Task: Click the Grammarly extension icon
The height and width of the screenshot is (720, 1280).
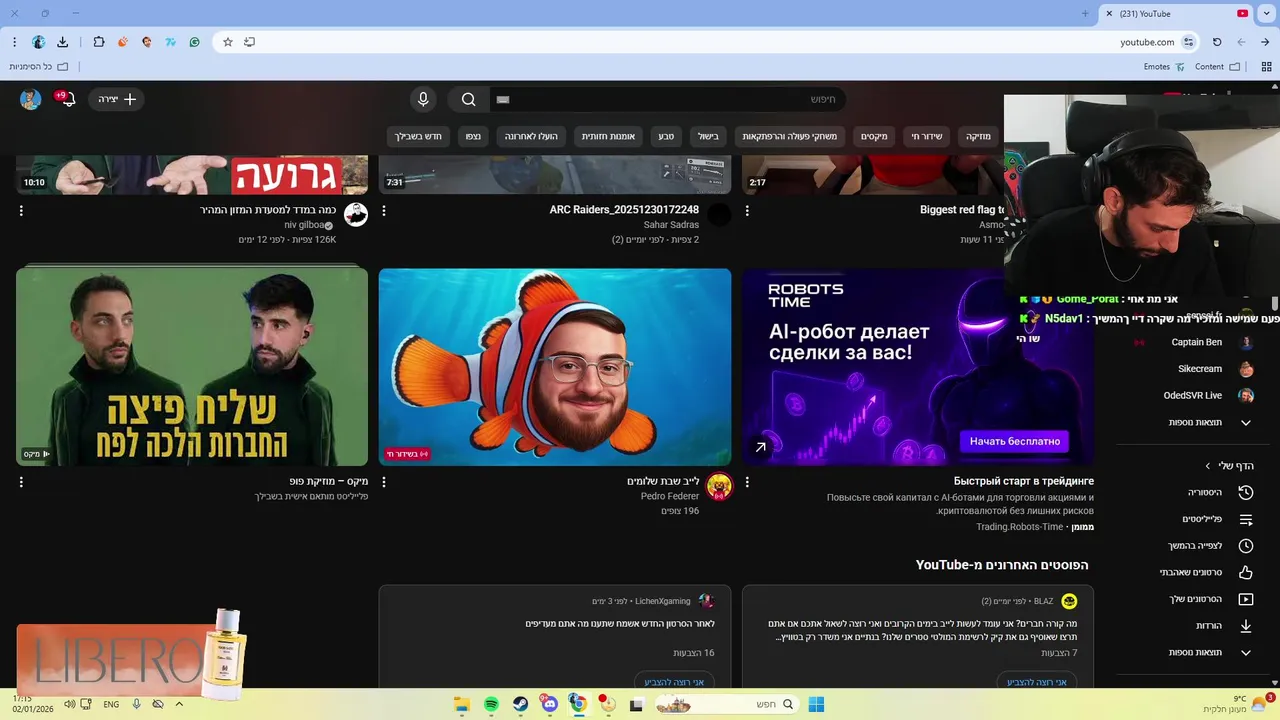Action: (x=194, y=42)
